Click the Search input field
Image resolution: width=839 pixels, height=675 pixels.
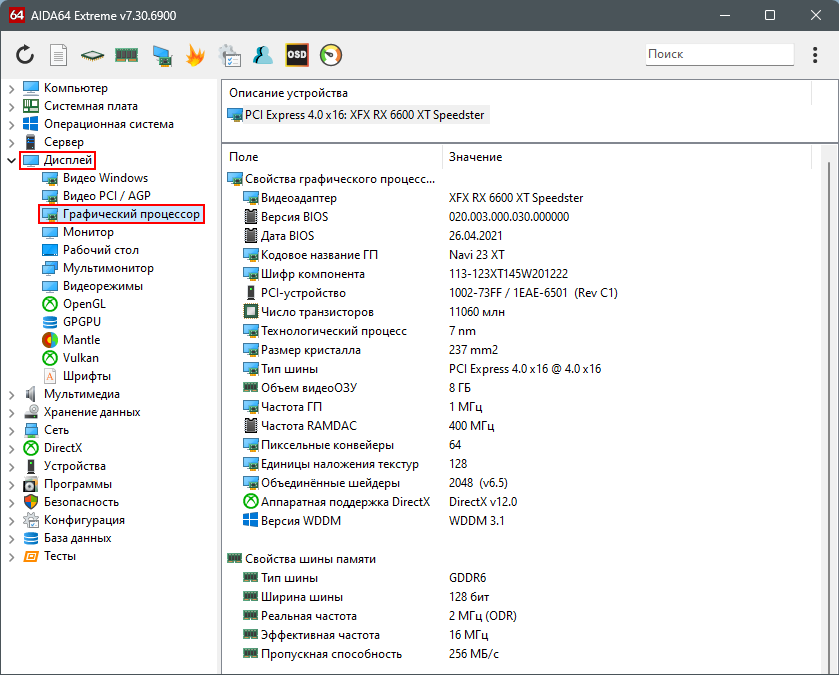pos(719,54)
